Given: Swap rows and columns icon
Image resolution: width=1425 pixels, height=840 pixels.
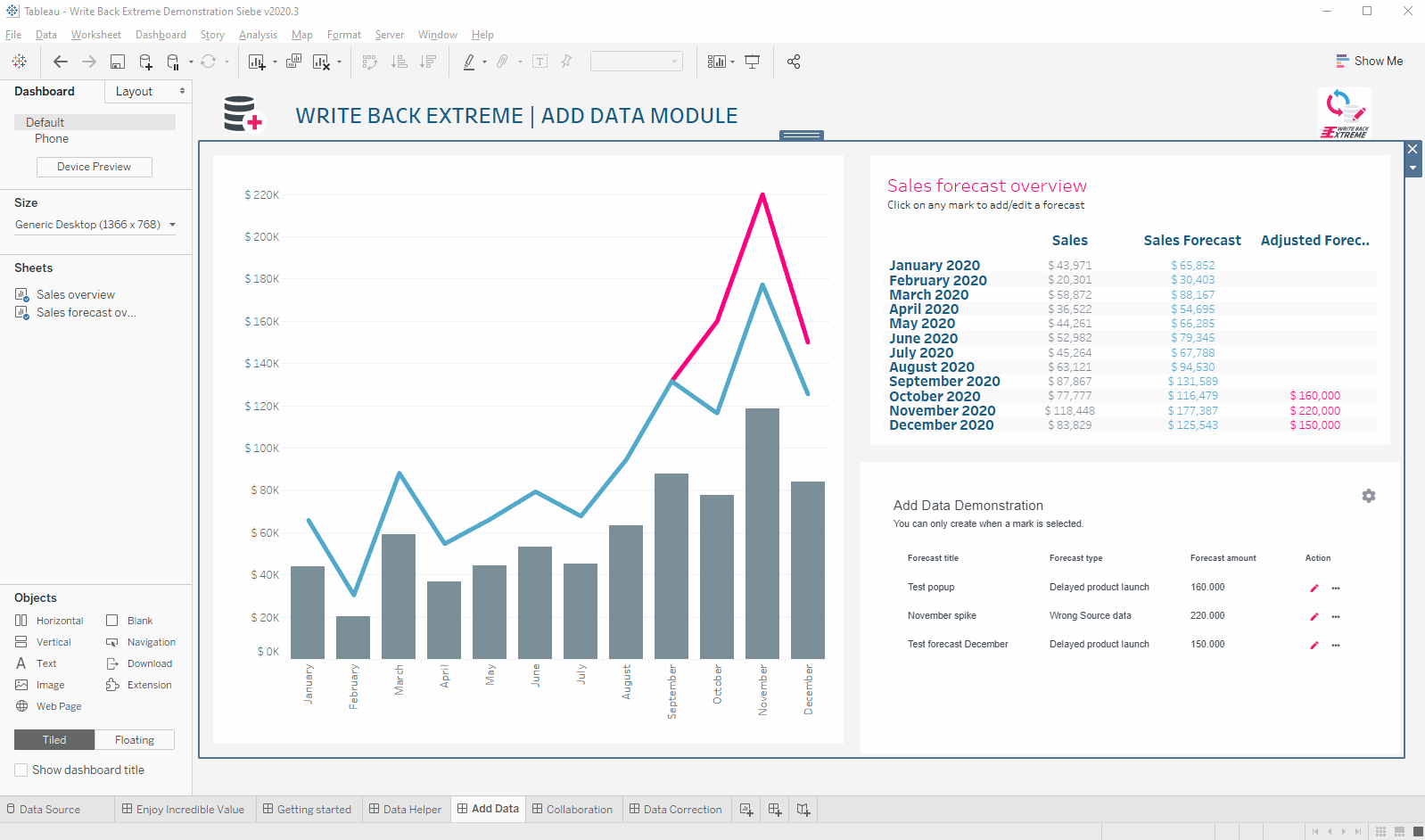Looking at the screenshot, I should 370,62.
